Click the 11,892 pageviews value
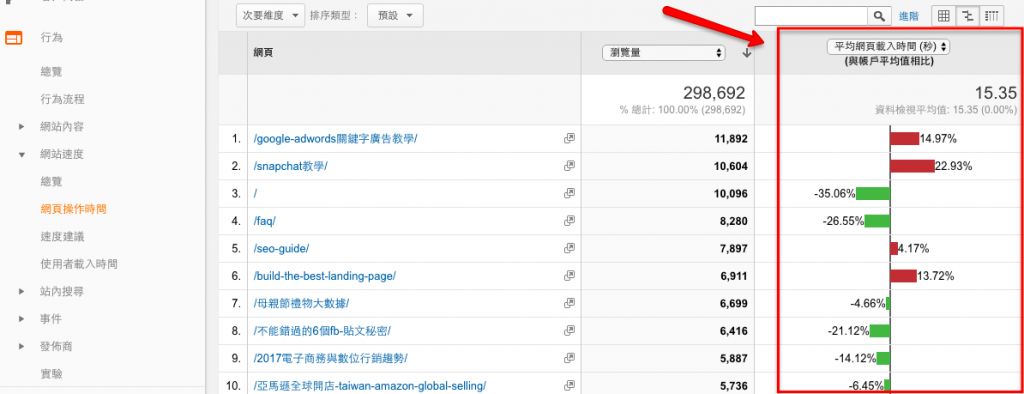 coord(730,139)
